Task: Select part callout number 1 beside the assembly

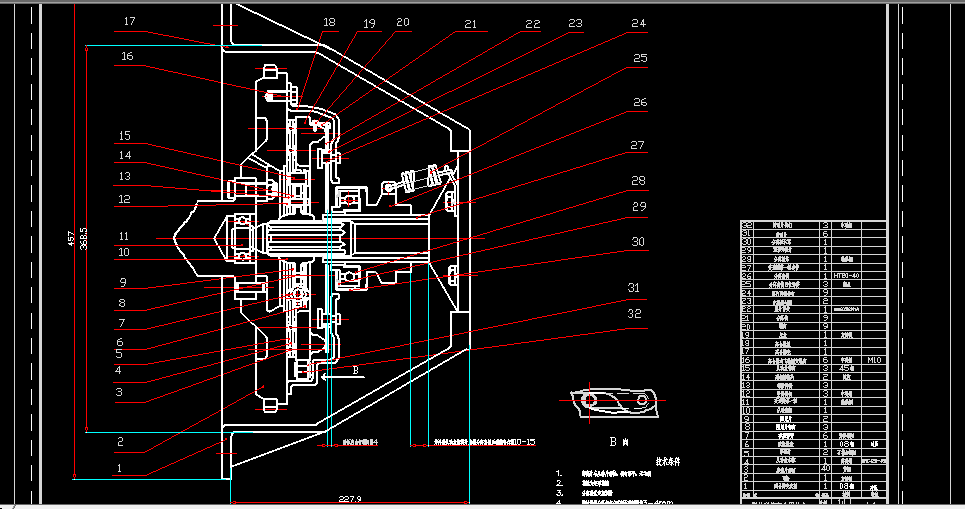Action: pos(119,468)
